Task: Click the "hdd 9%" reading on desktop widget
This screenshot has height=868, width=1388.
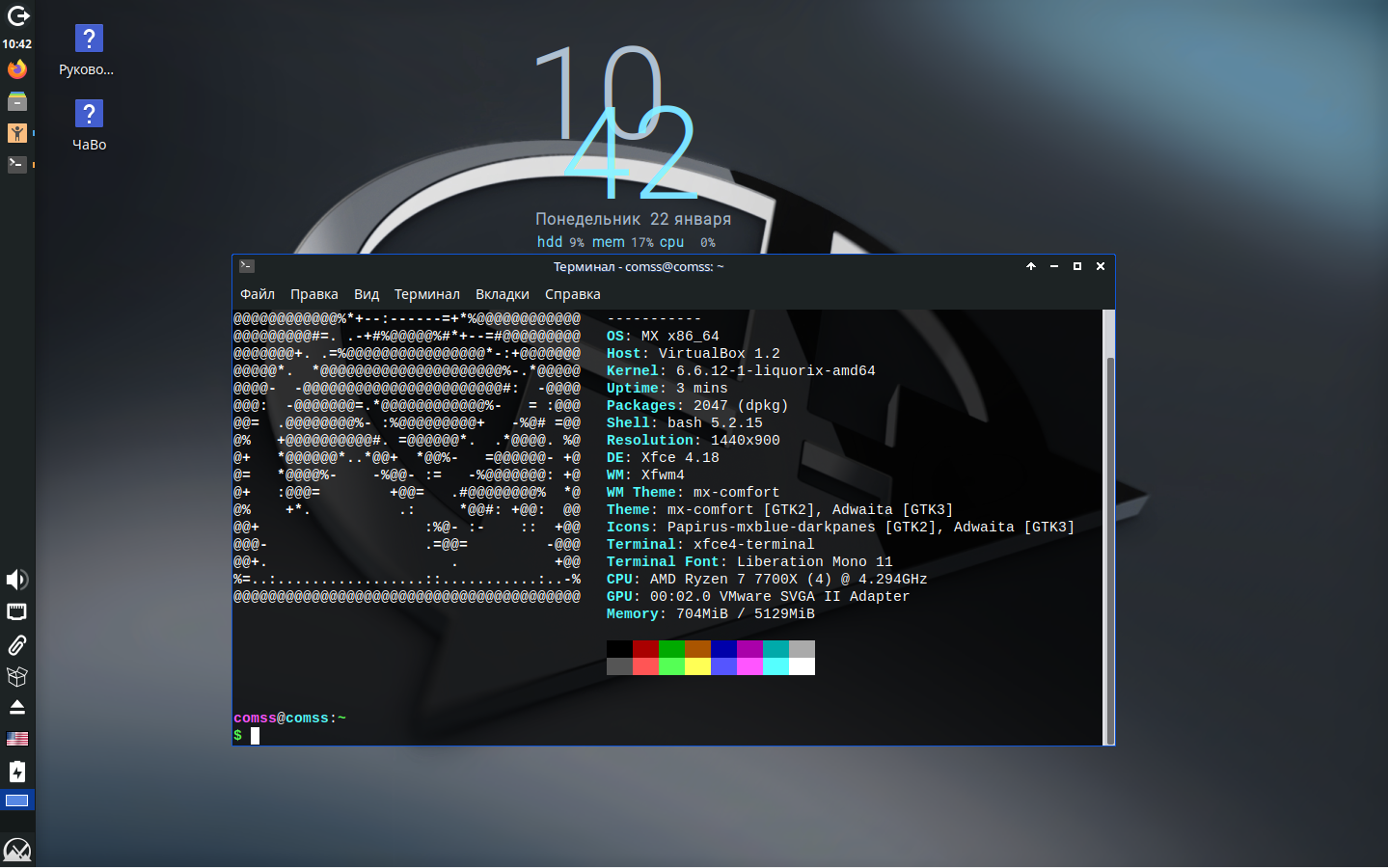Action: tap(560, 242)
